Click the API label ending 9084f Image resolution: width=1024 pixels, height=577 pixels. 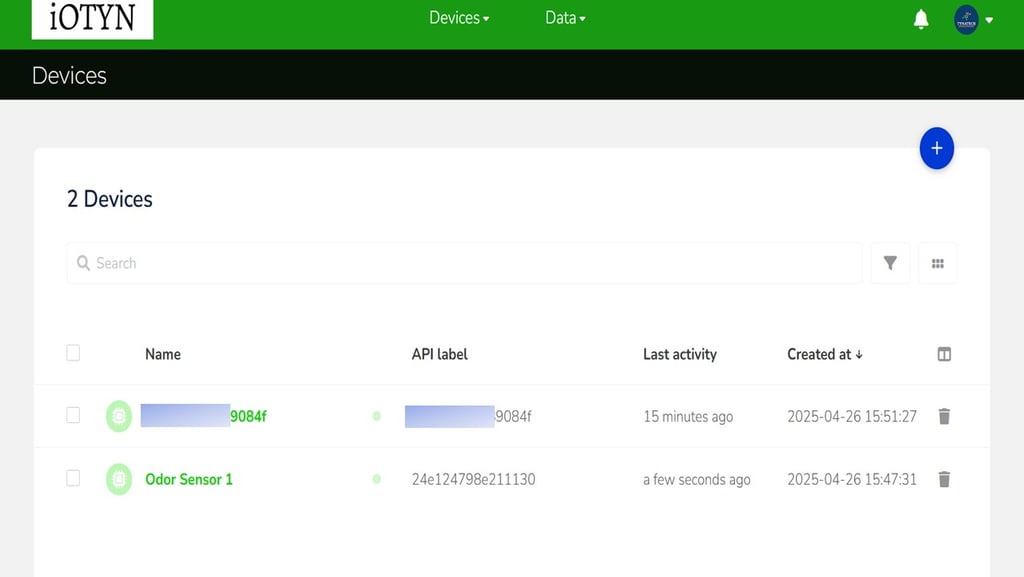click(468, 416)
